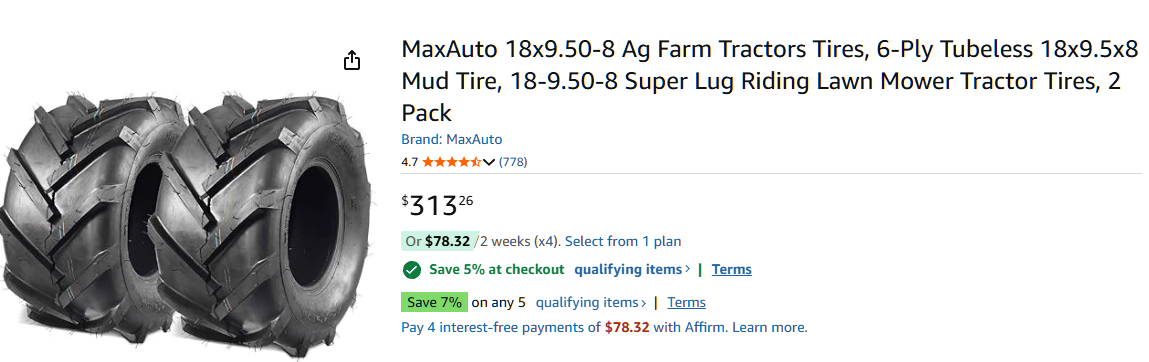Click the green checkmark coupon icon
This screenshot has height=362, width=1149.
tap(411, 270)
